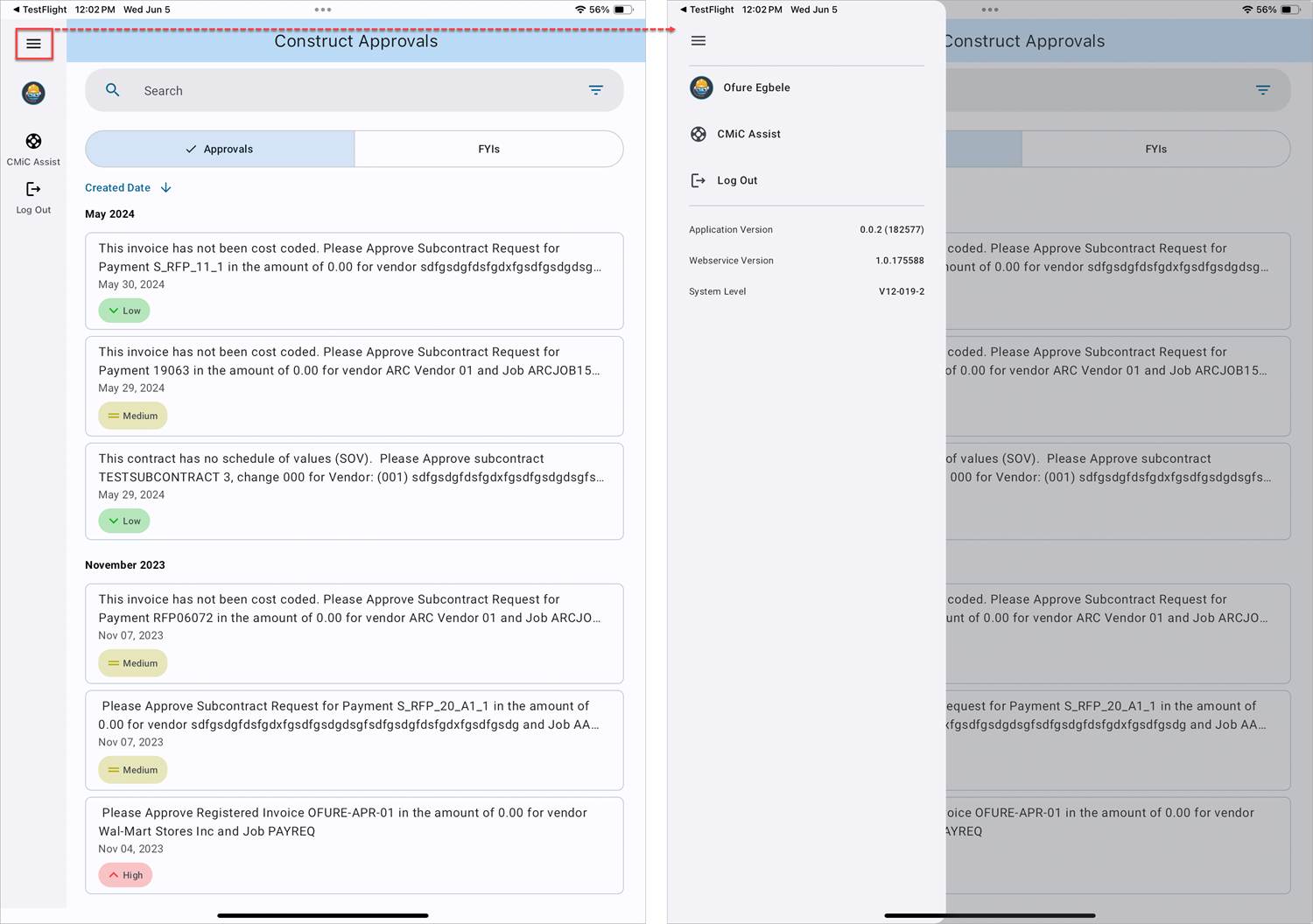Tap the Log Out icon in left sidebar
Viewport: 1313px width, 924px height.
(33, 189)
